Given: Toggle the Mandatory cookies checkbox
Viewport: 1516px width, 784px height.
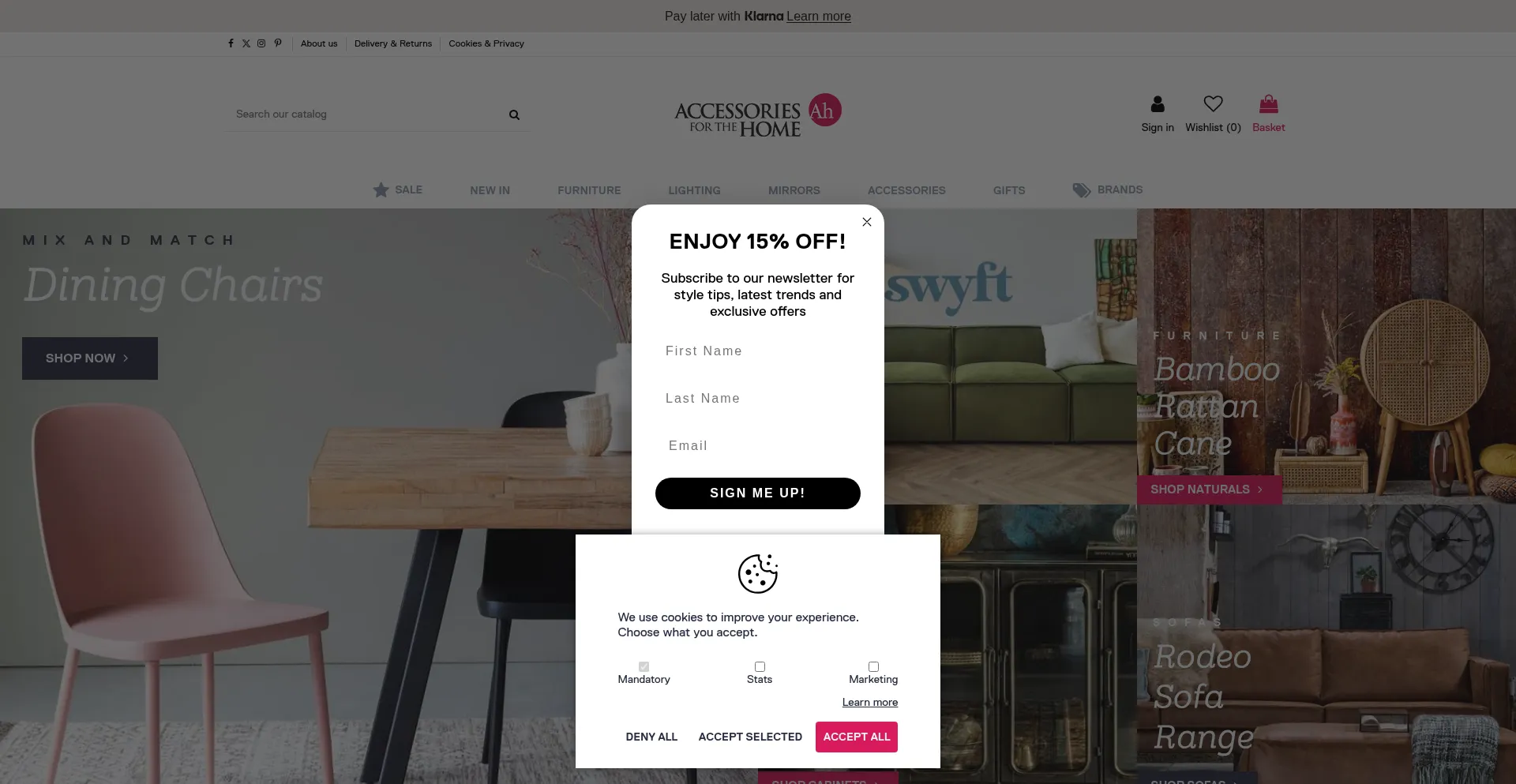Looking at the screenshot, I should point(644,666).
